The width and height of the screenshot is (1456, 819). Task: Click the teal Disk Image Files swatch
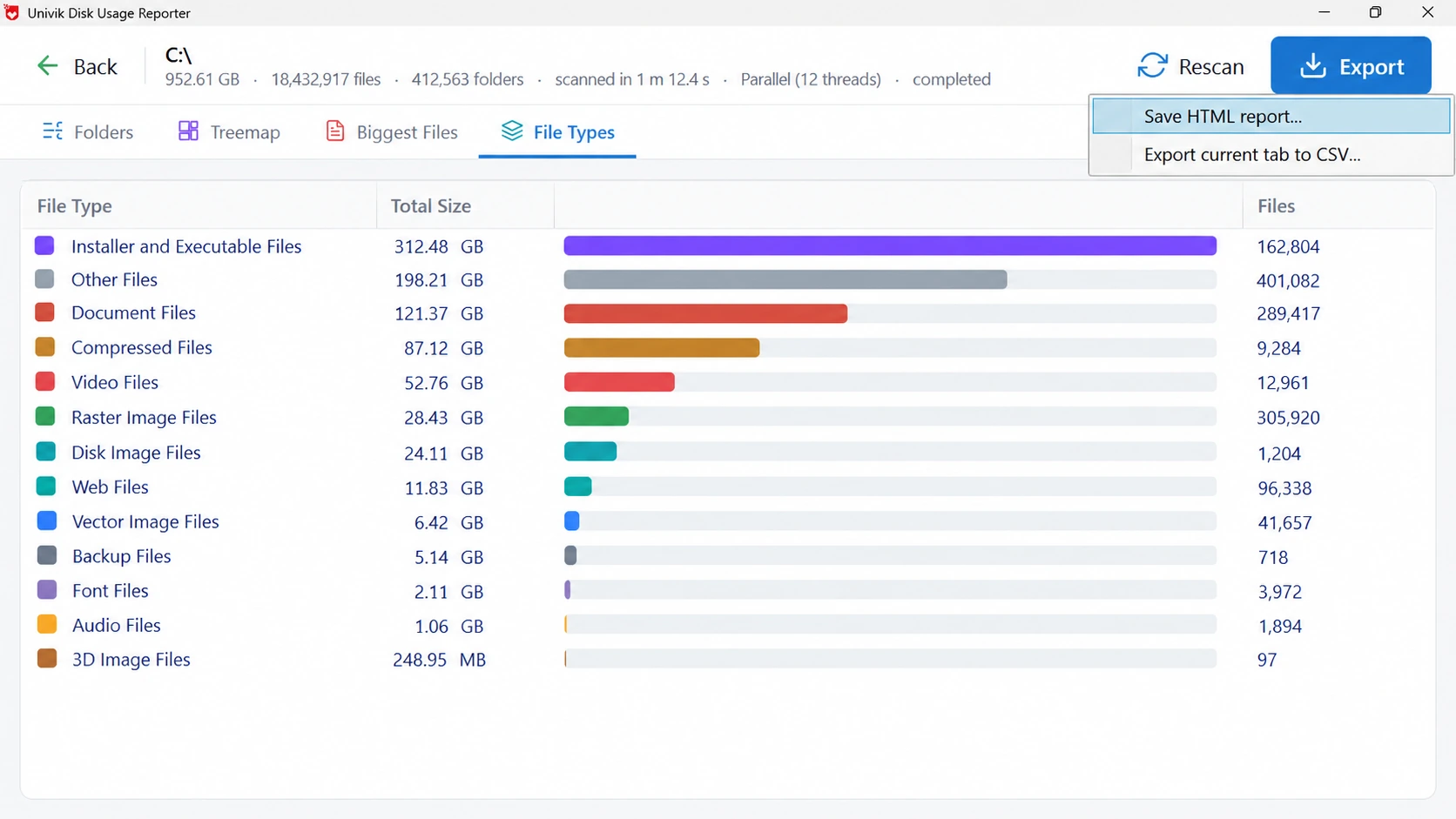tap(45, 452)
